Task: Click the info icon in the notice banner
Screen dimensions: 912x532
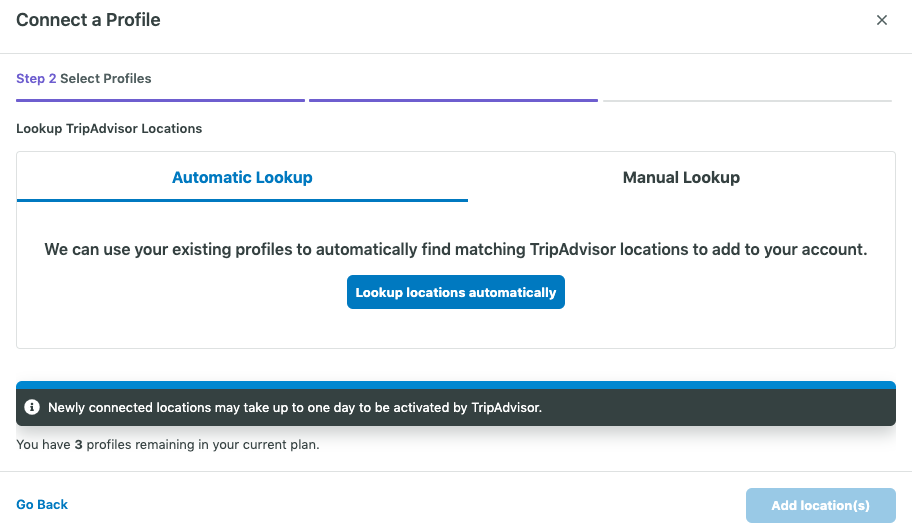Action: point(32,407)
